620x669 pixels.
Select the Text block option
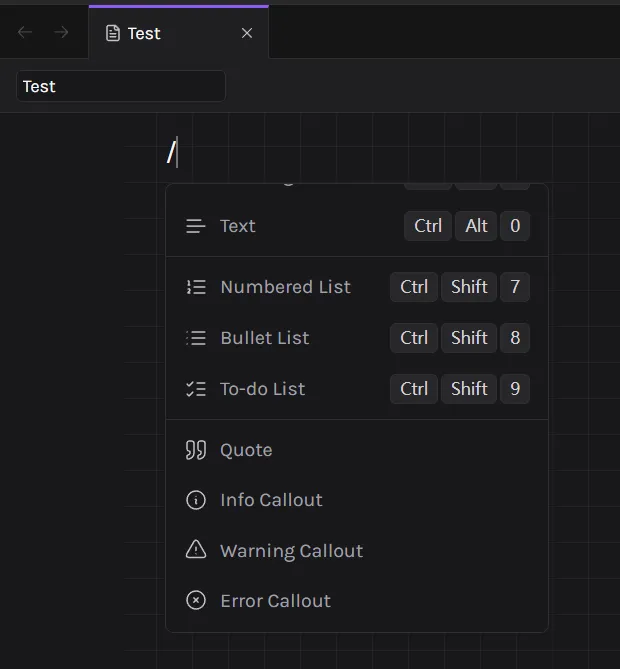pos(238,226)
